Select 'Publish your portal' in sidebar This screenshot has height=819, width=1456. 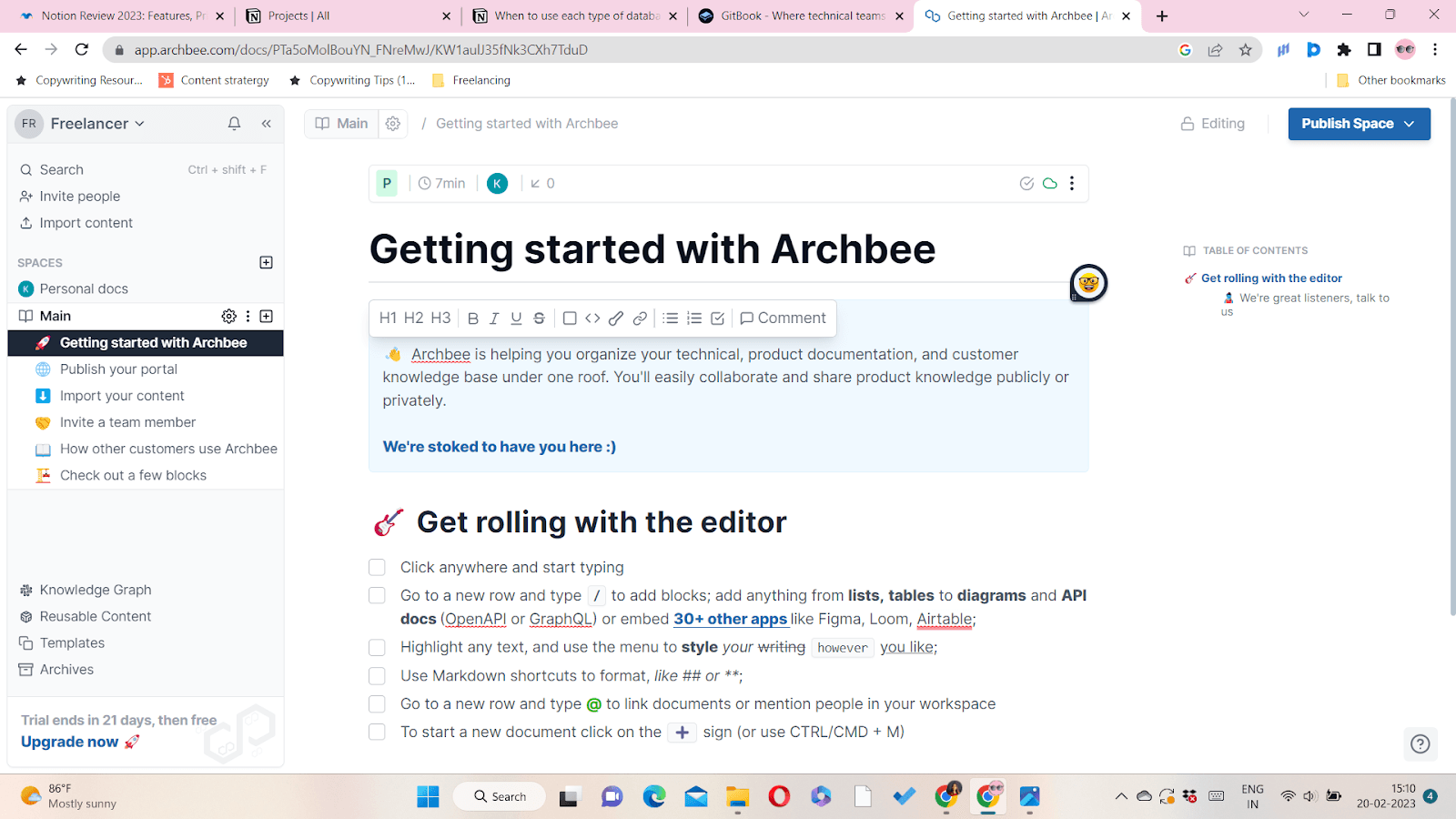[x=118, y=369]
